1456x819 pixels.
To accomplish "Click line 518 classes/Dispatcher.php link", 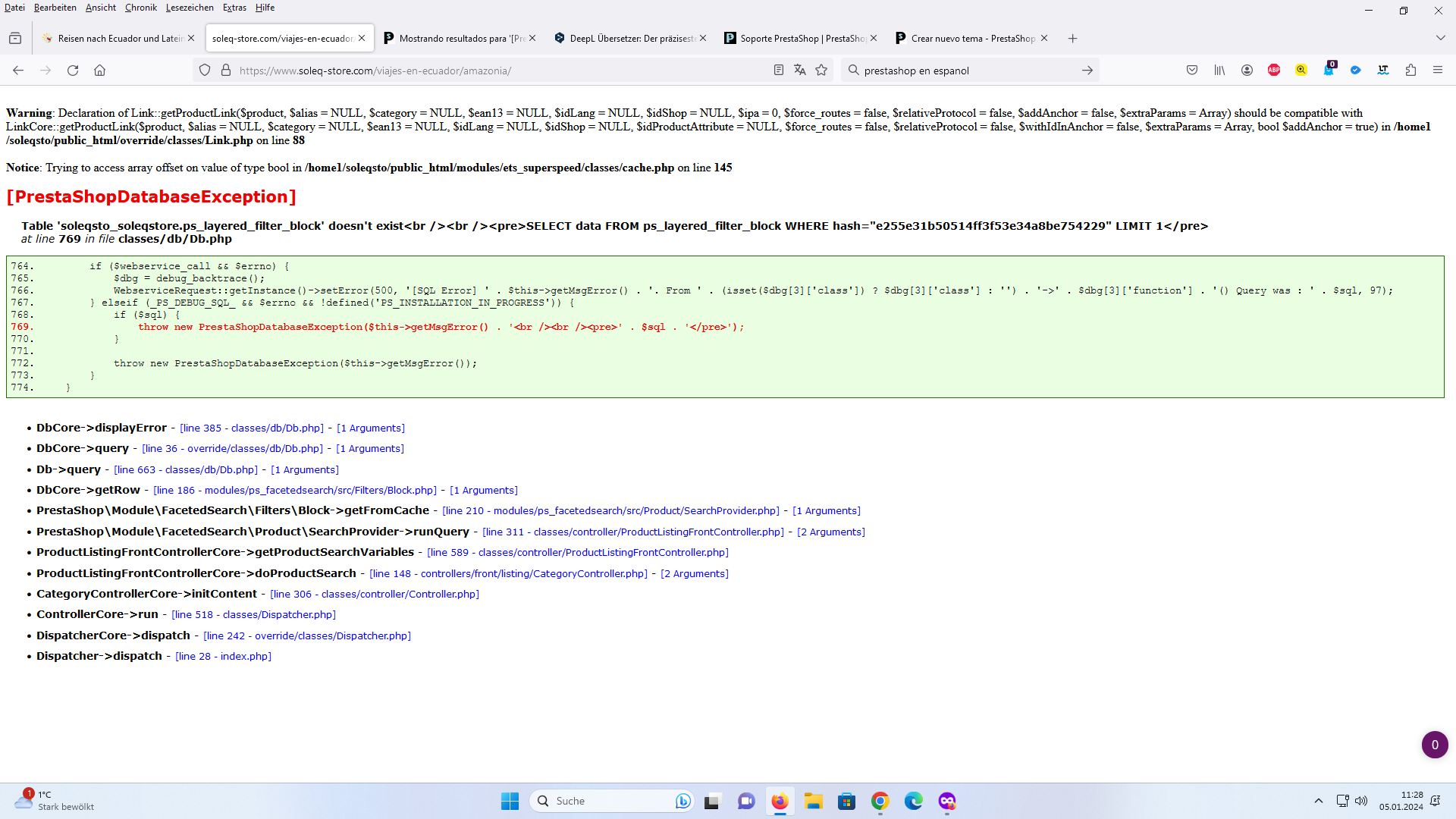I will [x=253, y=615].
